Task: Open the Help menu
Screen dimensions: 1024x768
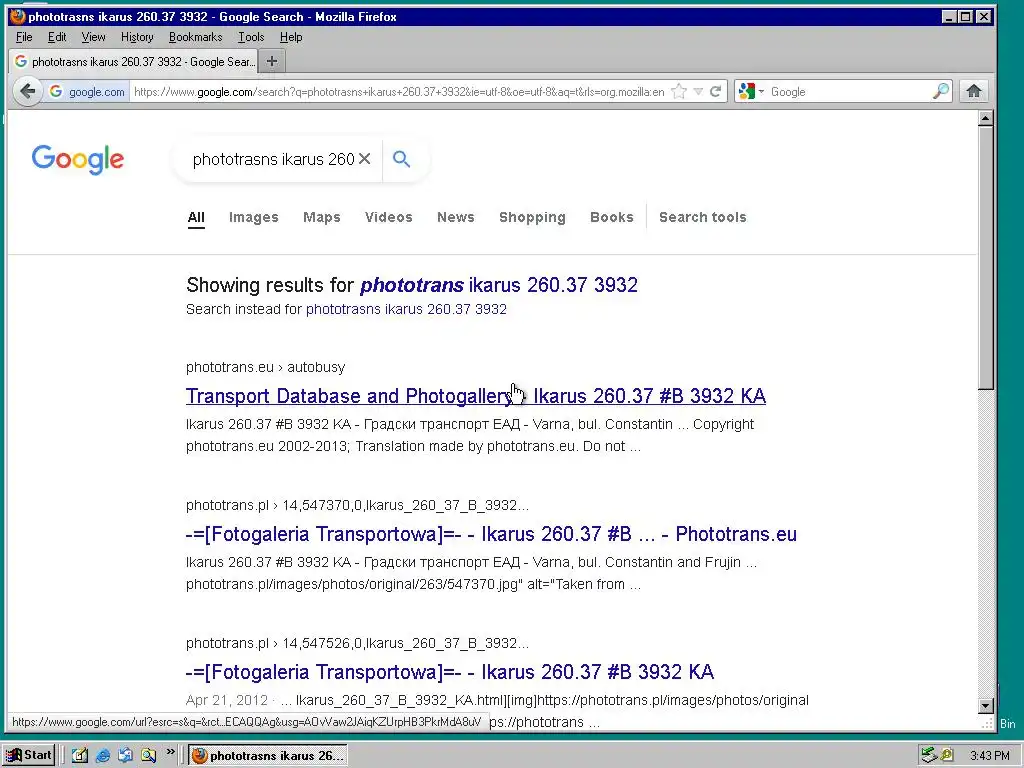Action: coord(291,37)
